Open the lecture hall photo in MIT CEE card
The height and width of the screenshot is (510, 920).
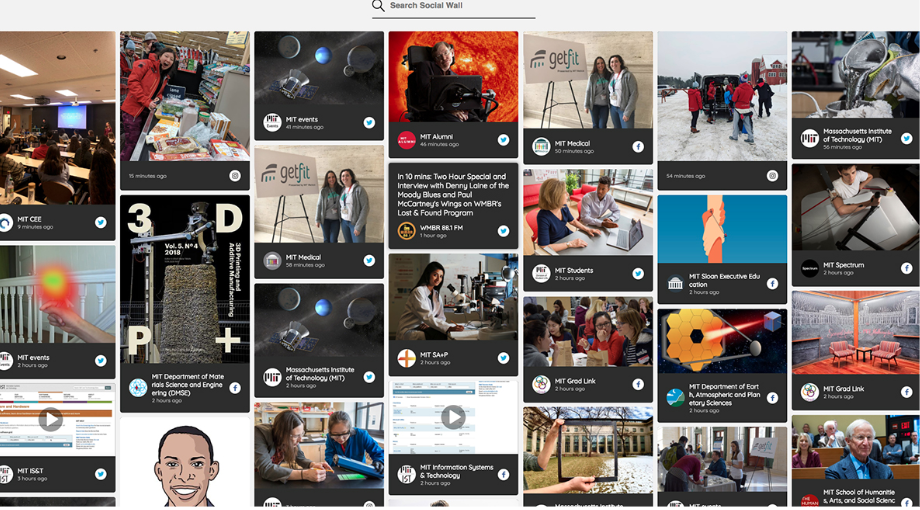click(x=58, y=118)
